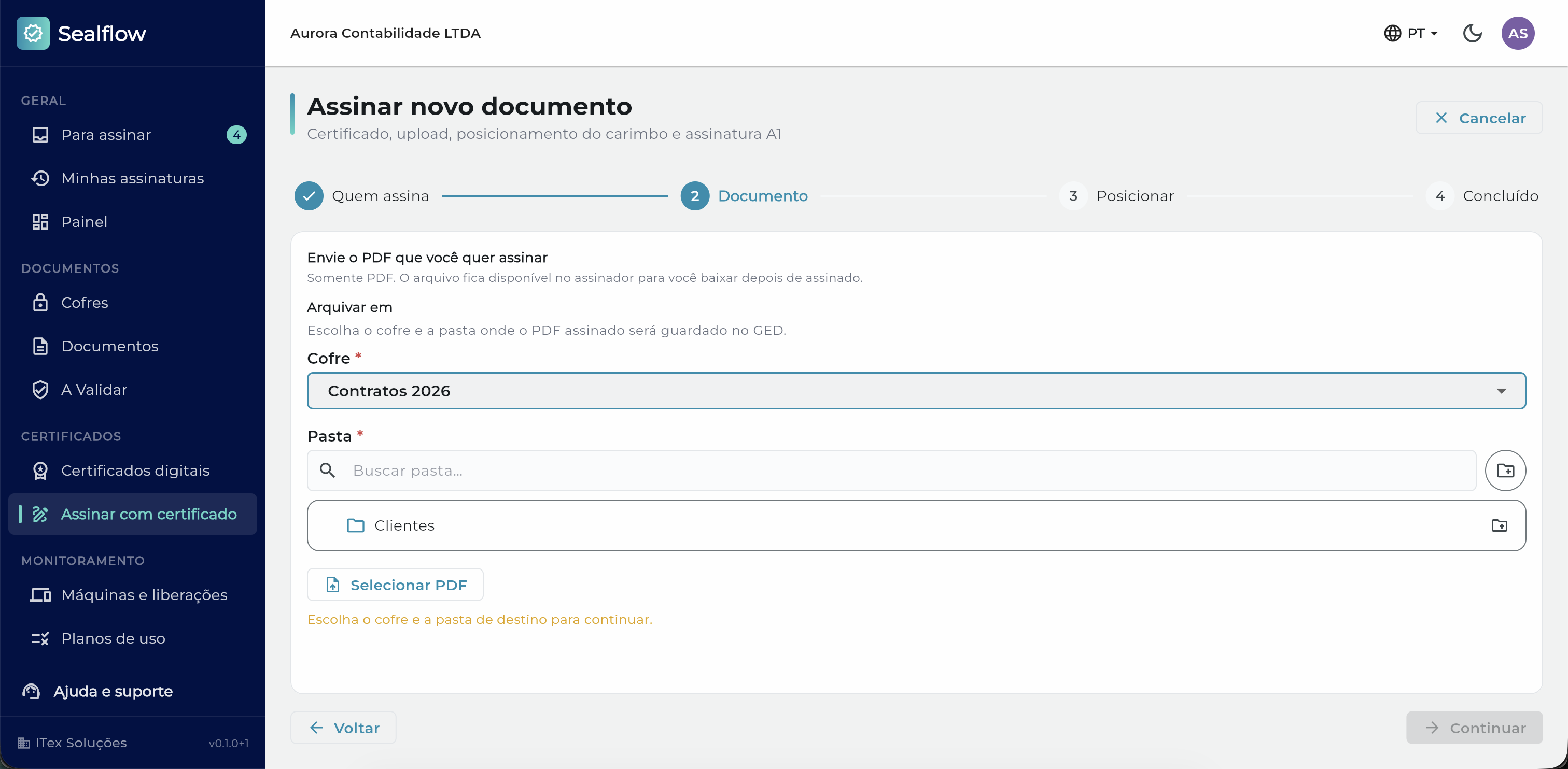
Task: Select the Clientes folder
Action: [916, 525]
